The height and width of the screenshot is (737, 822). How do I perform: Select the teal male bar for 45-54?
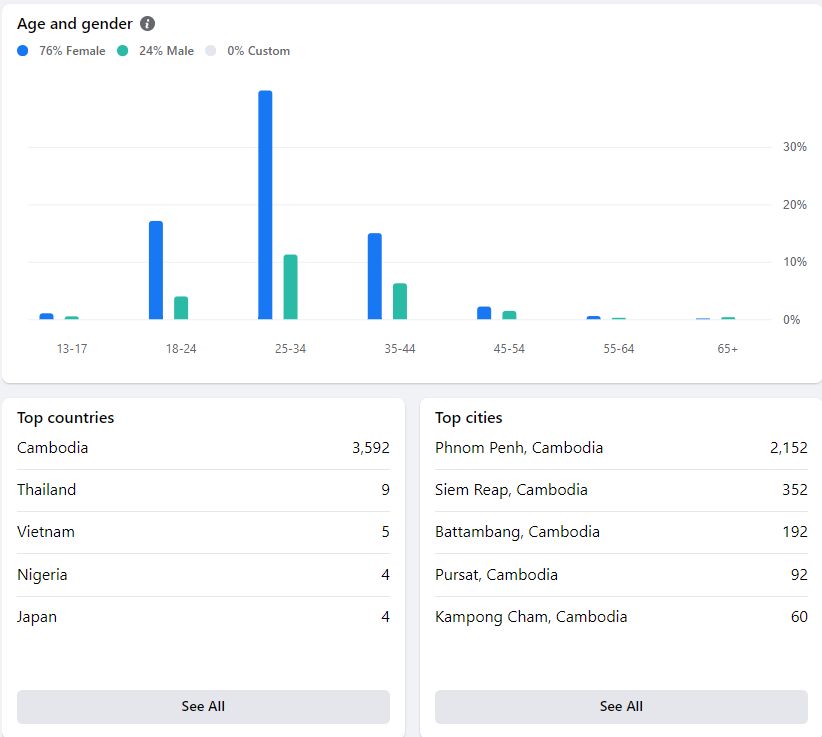tap(509, 315)
